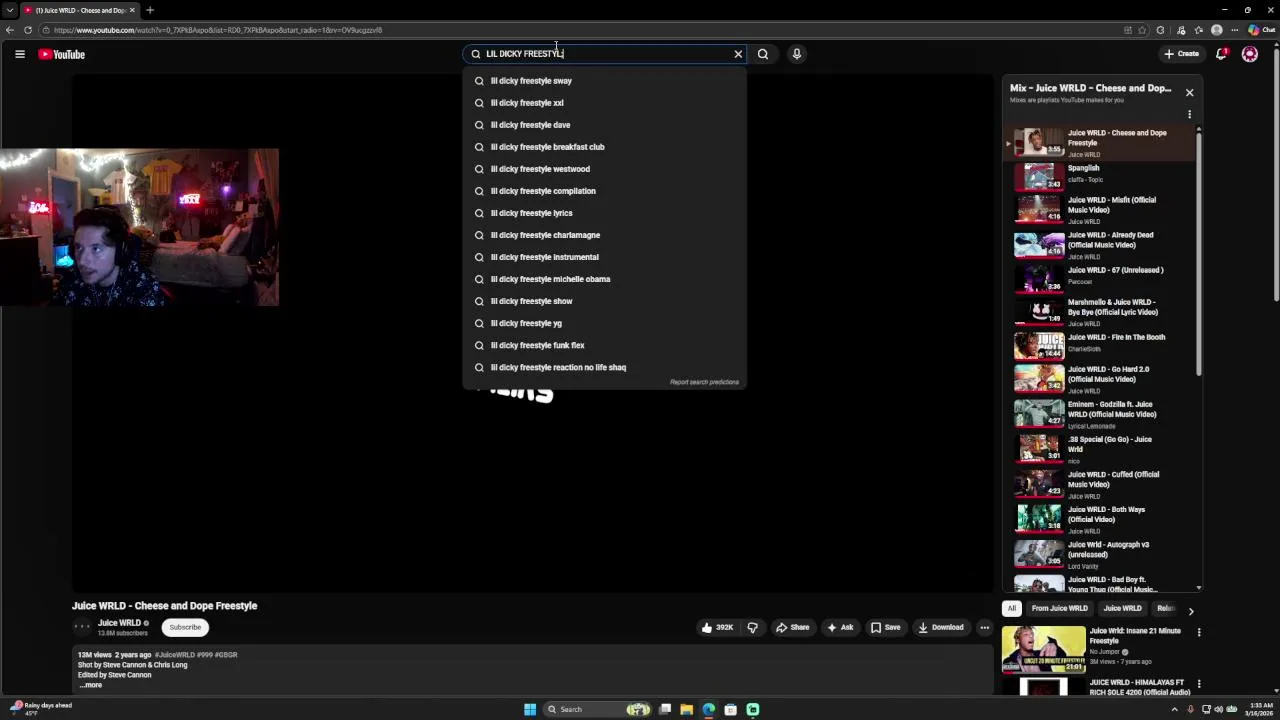Play Juice WRLD Misfit music video
1280x720 pixels.
(1100, 210)
